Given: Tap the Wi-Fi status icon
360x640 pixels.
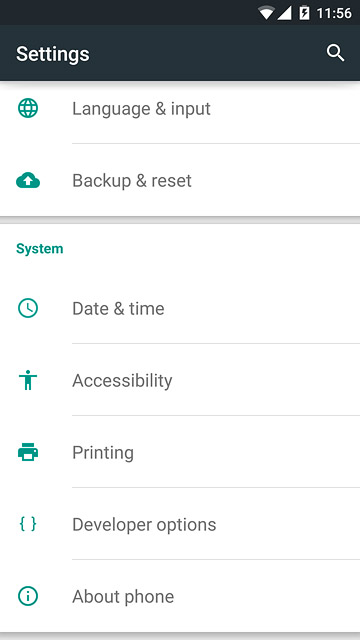Looking at the screenshot, I should [266, 13].
